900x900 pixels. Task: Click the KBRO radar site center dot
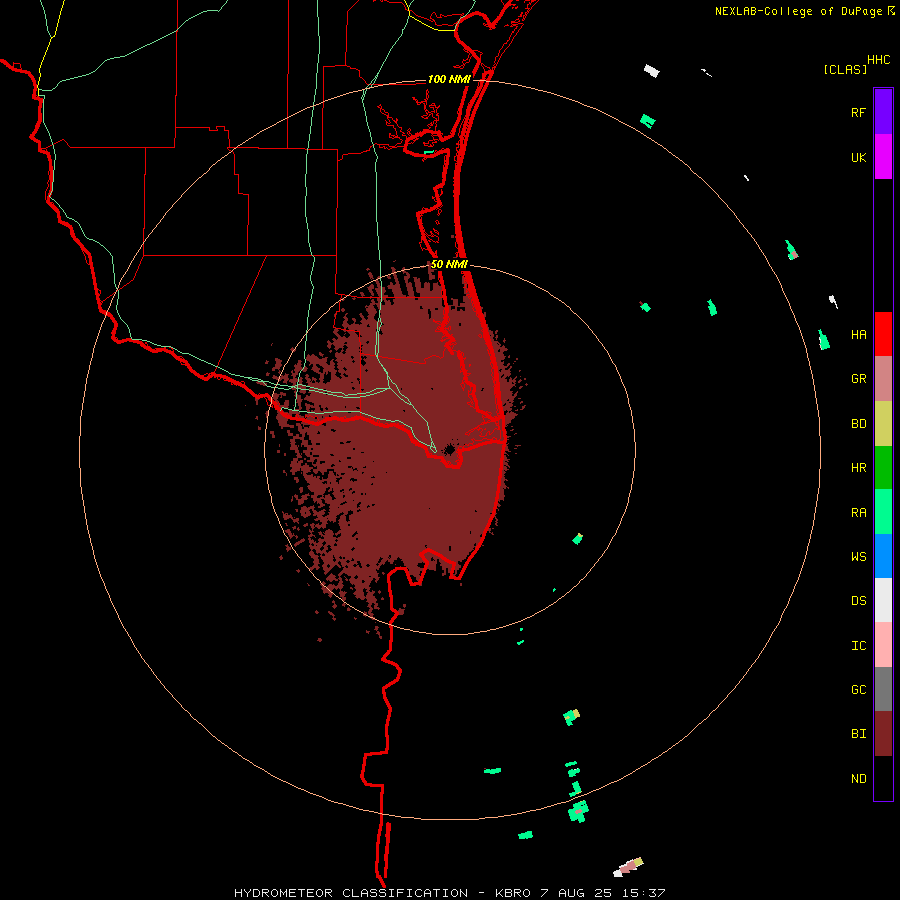coord(450,449)
